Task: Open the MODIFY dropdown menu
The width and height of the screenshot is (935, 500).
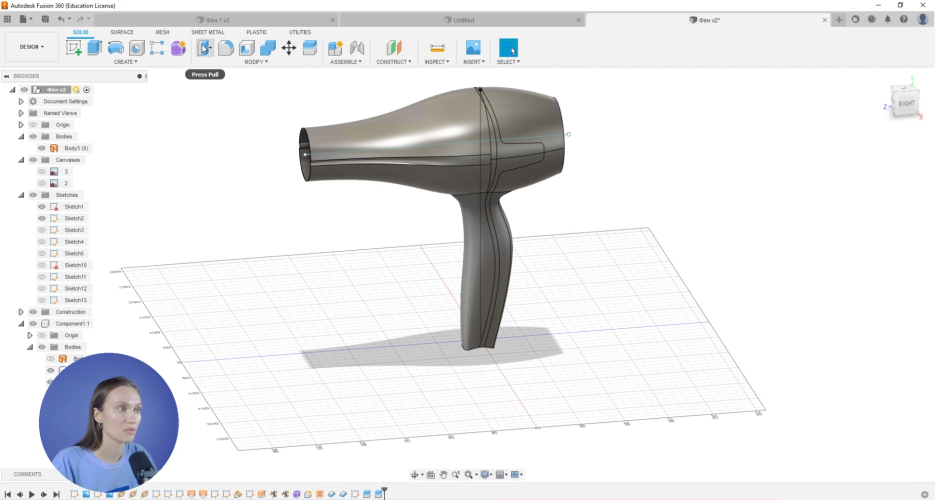Action: (x=256, y=61)
